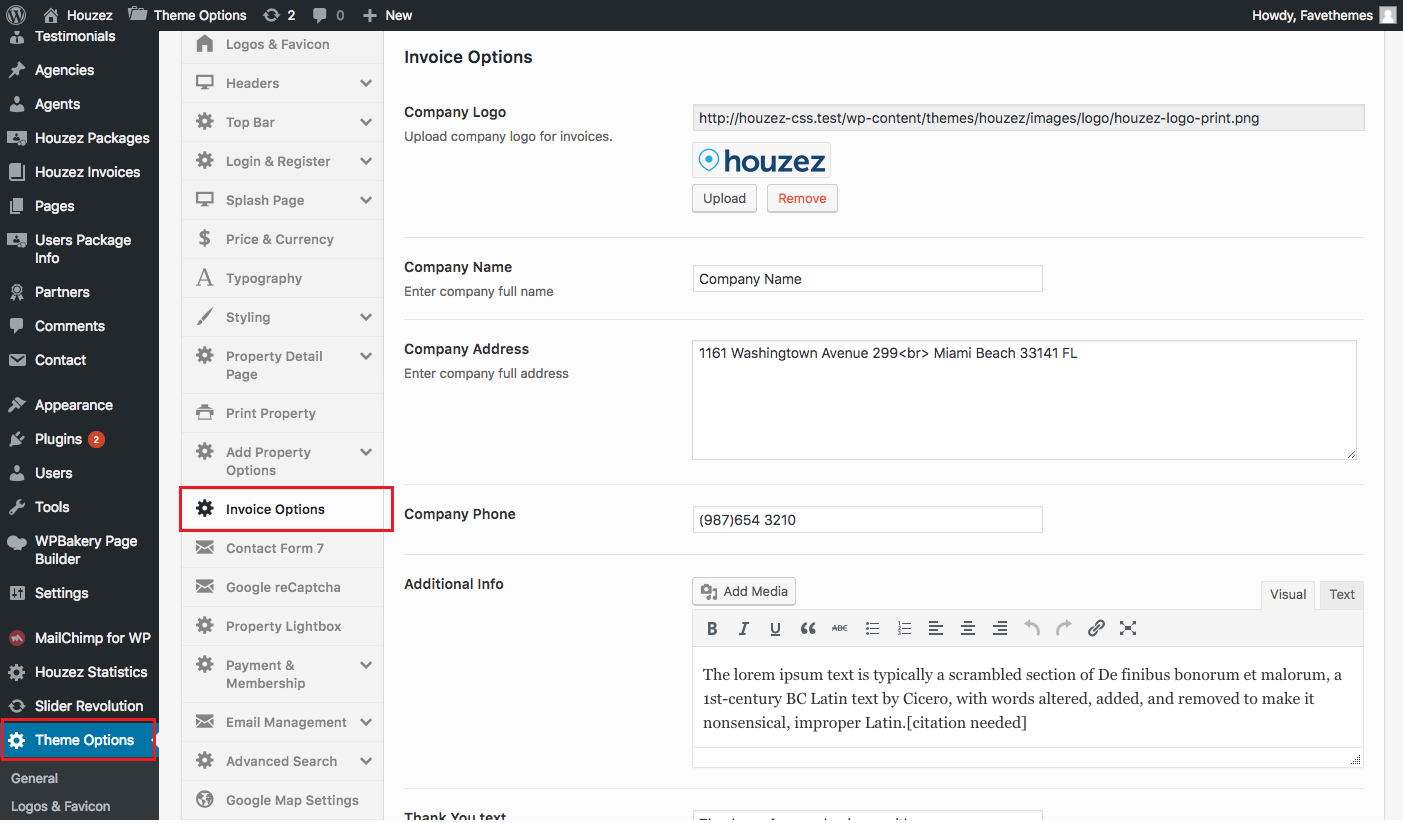Click the Theme Options sidebar item
Screen dimensions: 1403x823
coord(79,740)
